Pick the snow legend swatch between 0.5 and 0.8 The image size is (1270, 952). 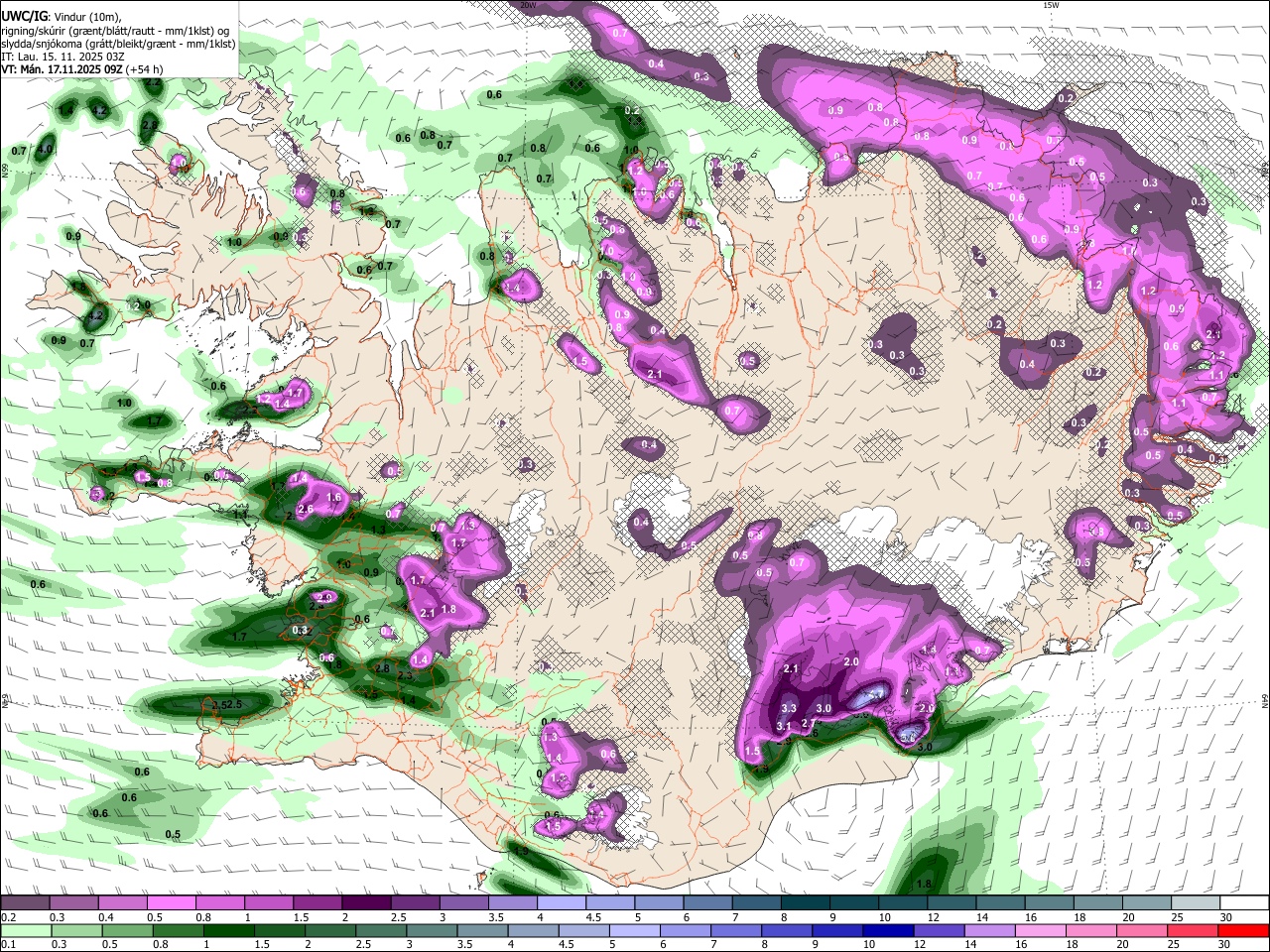tap(171, 903)
